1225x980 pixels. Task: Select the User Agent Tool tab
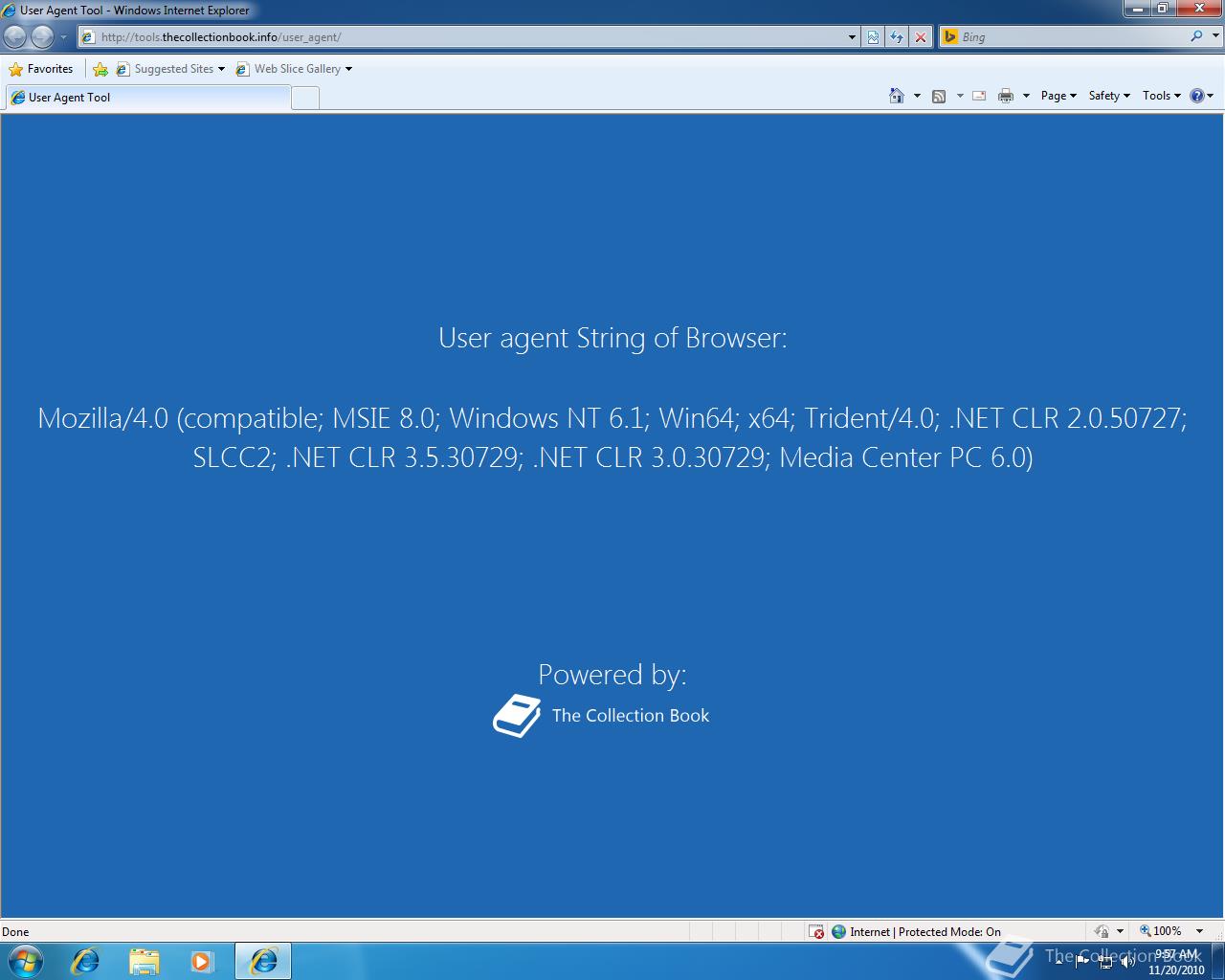148,98
